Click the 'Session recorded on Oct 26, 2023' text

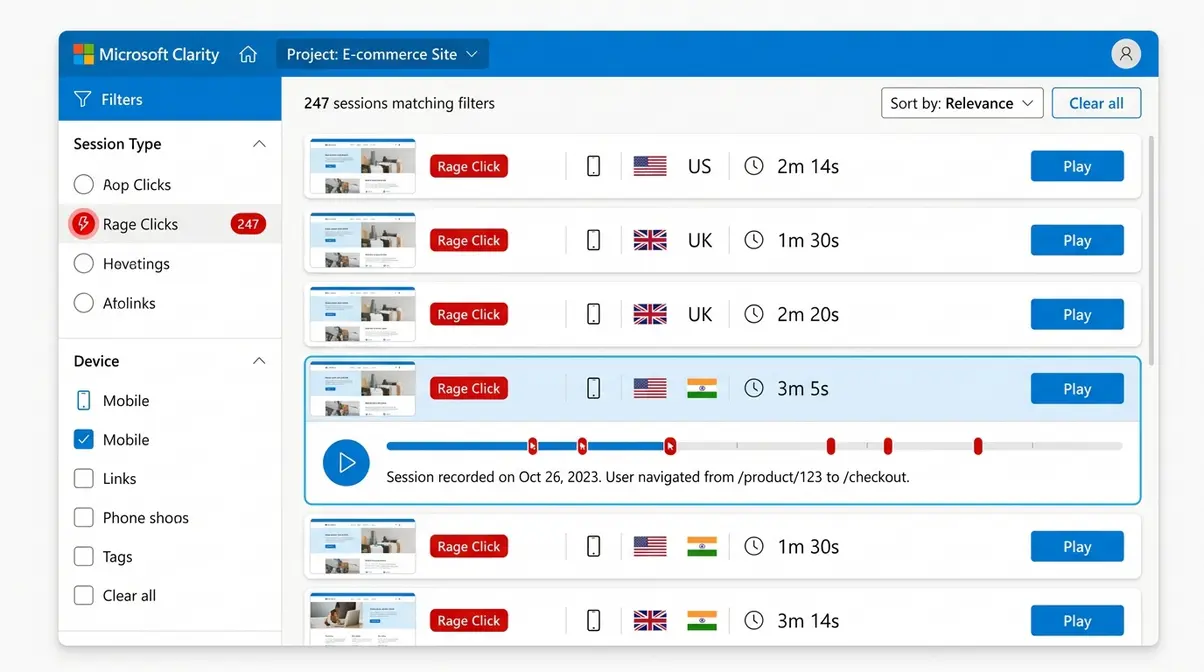[x=494, y=477]
